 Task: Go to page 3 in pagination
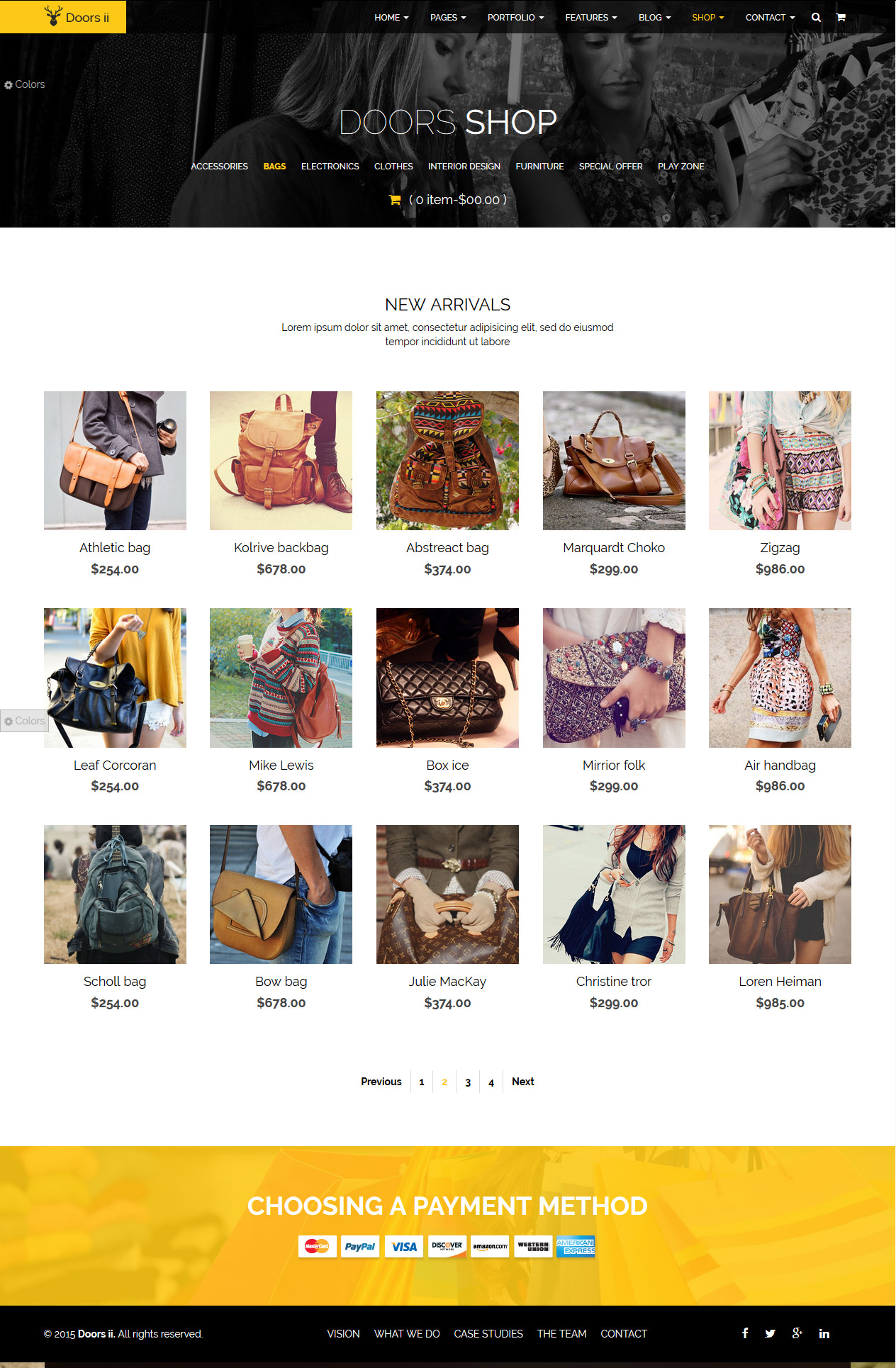[468, 1082]
